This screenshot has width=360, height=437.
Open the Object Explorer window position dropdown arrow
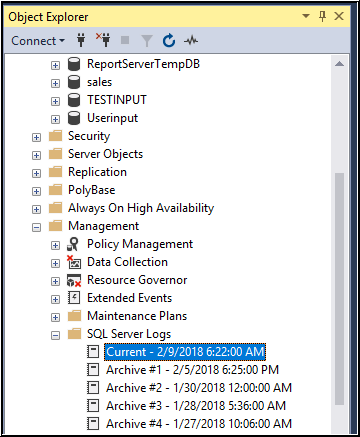point(306,16)
